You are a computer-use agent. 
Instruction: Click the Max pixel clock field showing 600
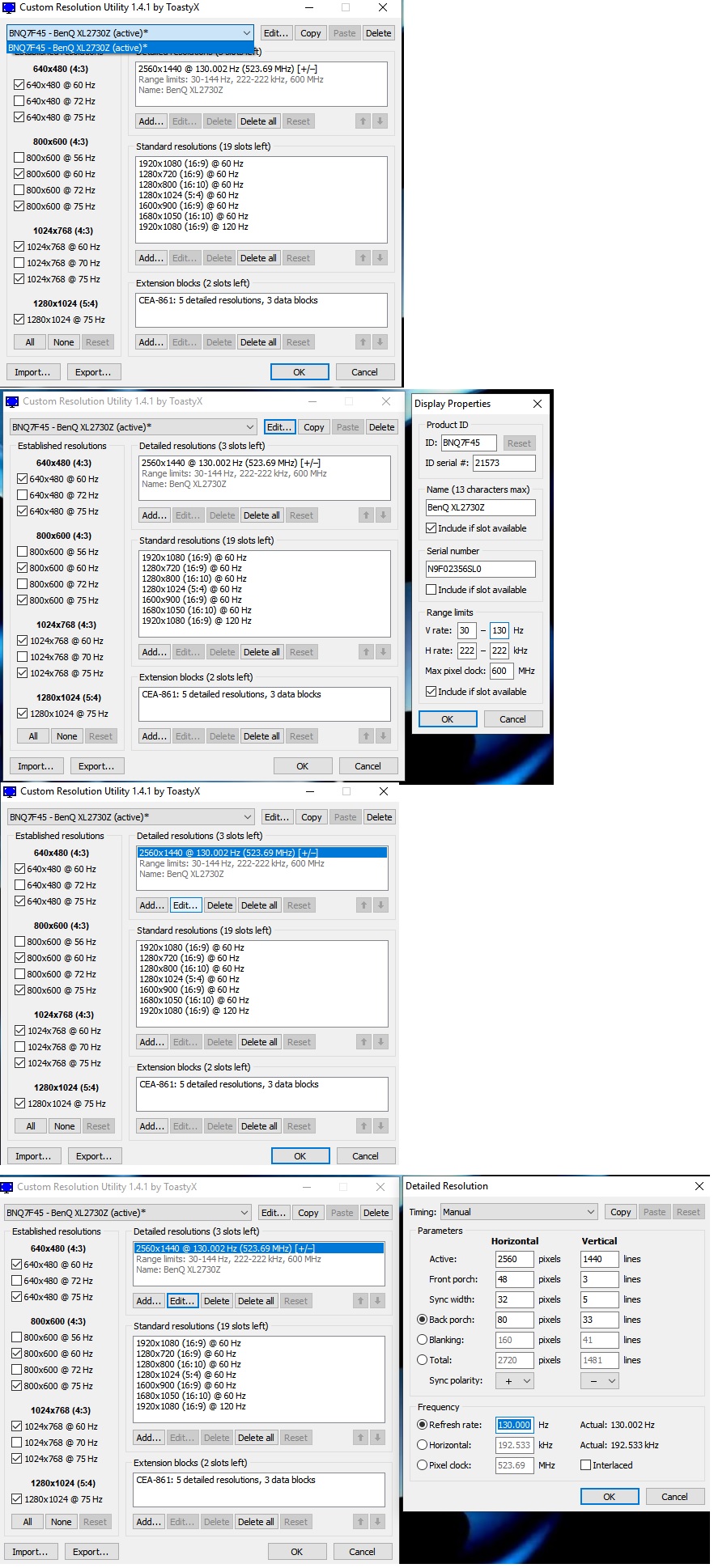(501, 671)
